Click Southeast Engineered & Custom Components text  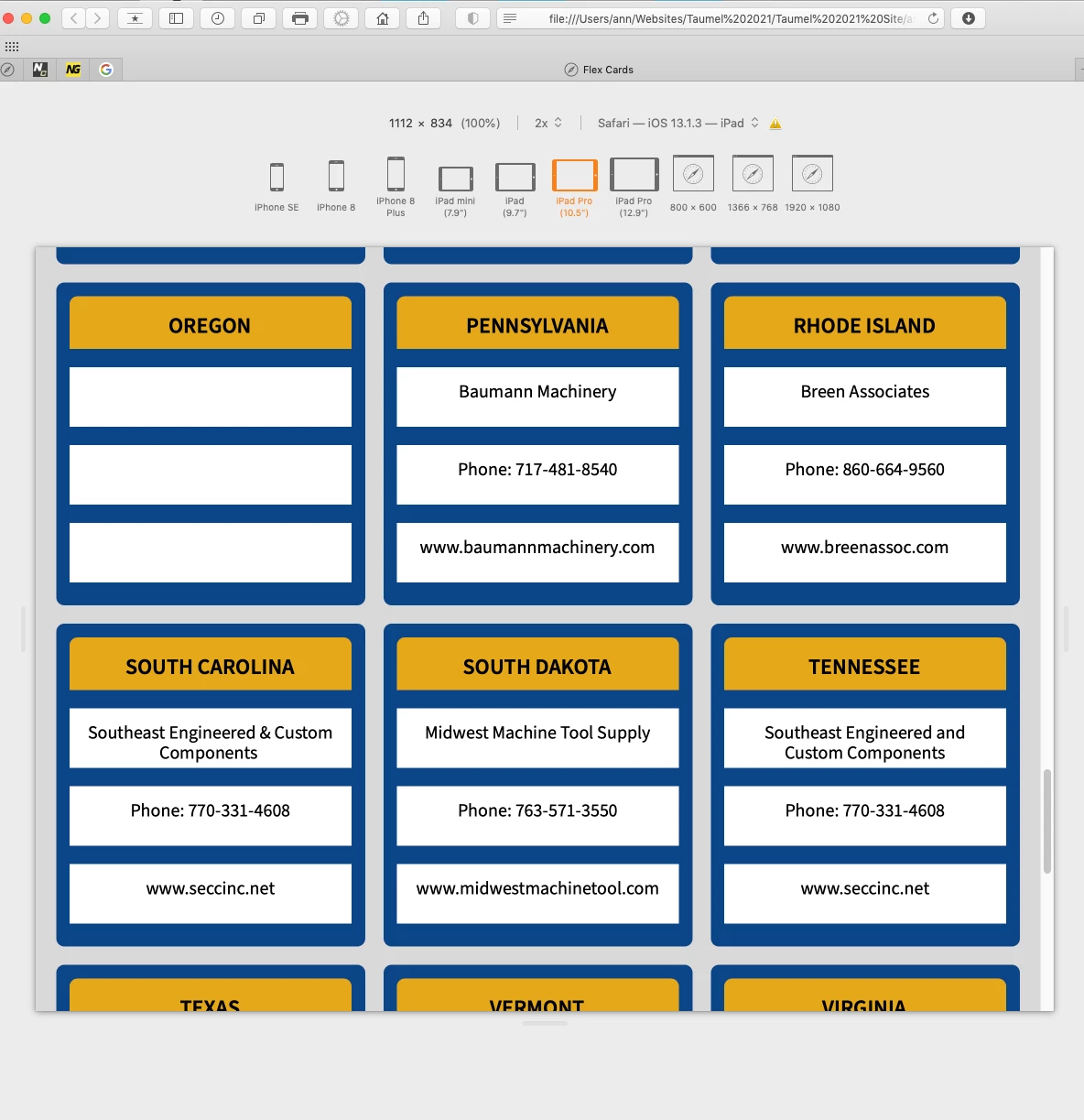pos(211,743)
